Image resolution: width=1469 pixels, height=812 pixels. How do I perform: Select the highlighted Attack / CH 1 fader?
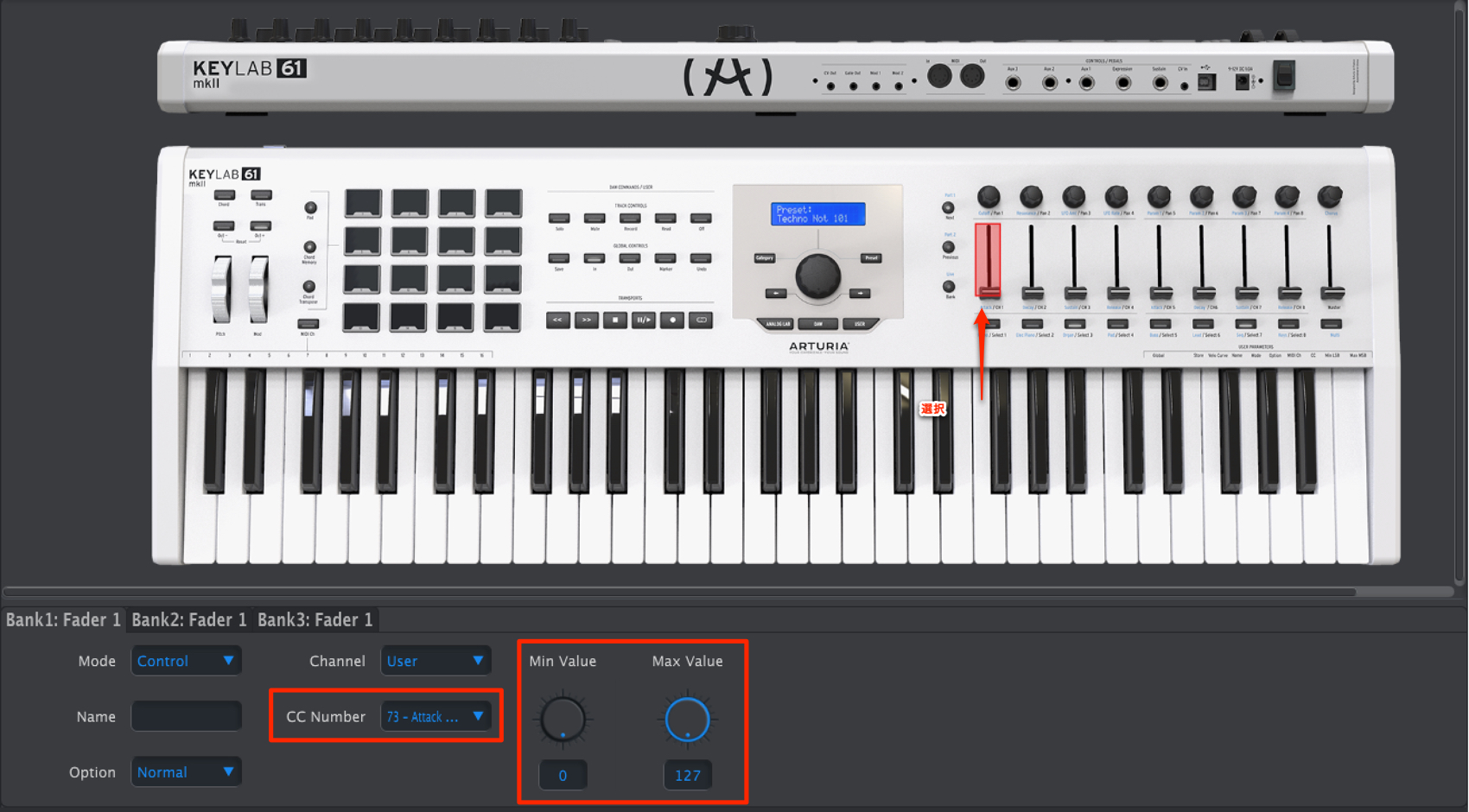tap(988, 260)
